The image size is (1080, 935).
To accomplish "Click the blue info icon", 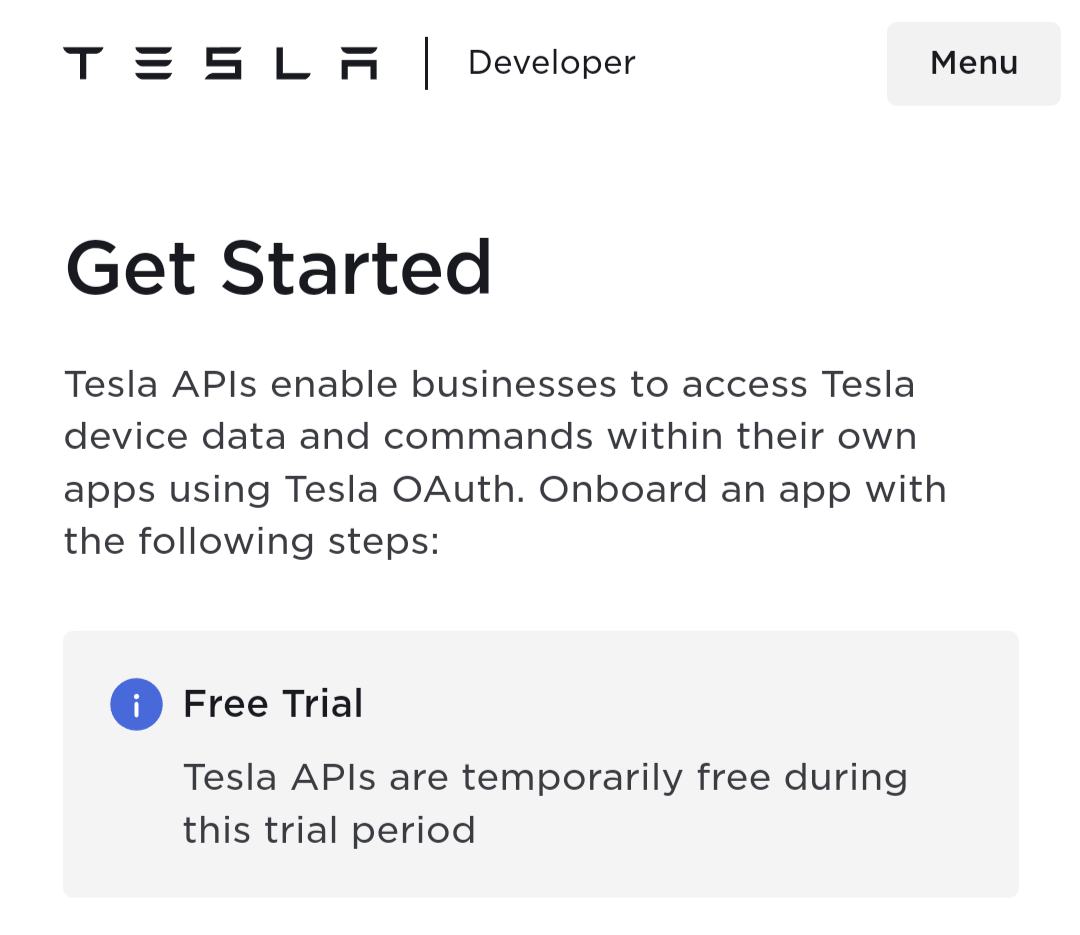I will (136, 704).
